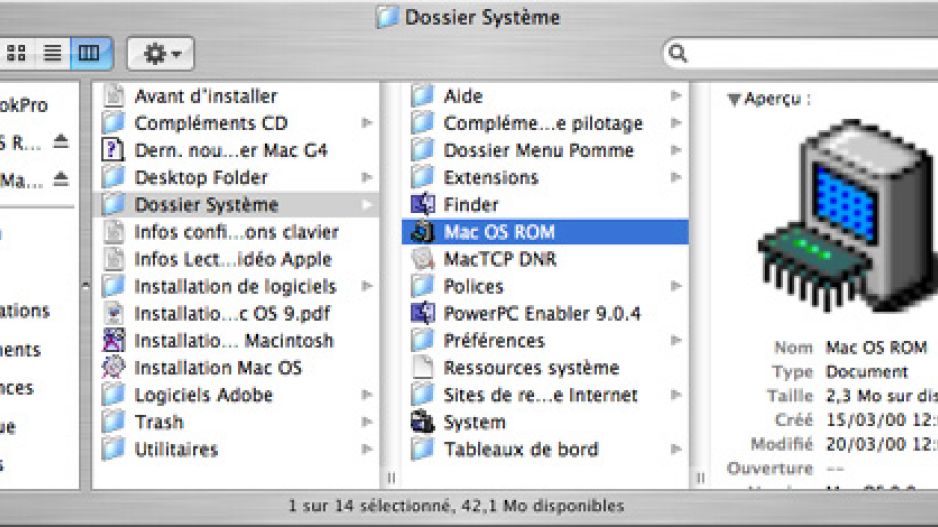
Task: Select the Installatio...c OS 9.pdf icon
Action: pyautogui.click(x=114, y=313)
